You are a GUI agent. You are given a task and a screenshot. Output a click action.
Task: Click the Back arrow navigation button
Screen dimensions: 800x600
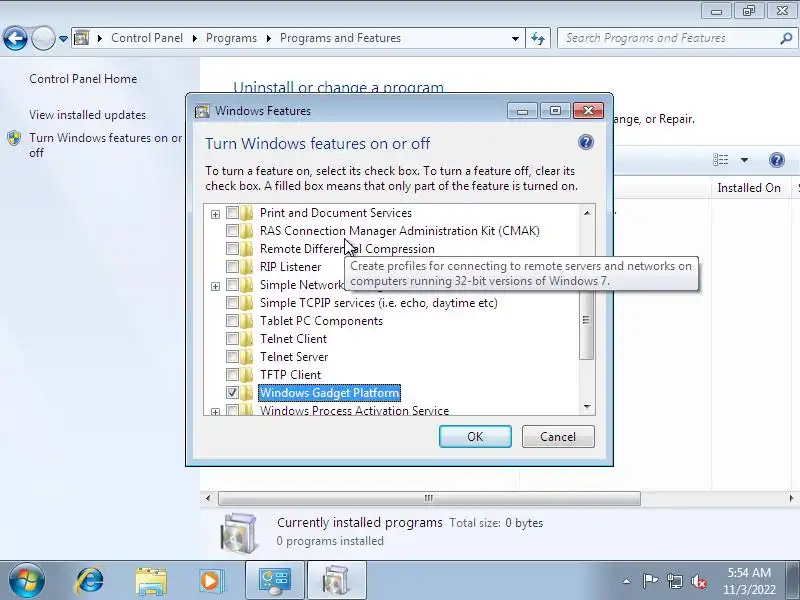pyautogui.click(x=15, y=38)
